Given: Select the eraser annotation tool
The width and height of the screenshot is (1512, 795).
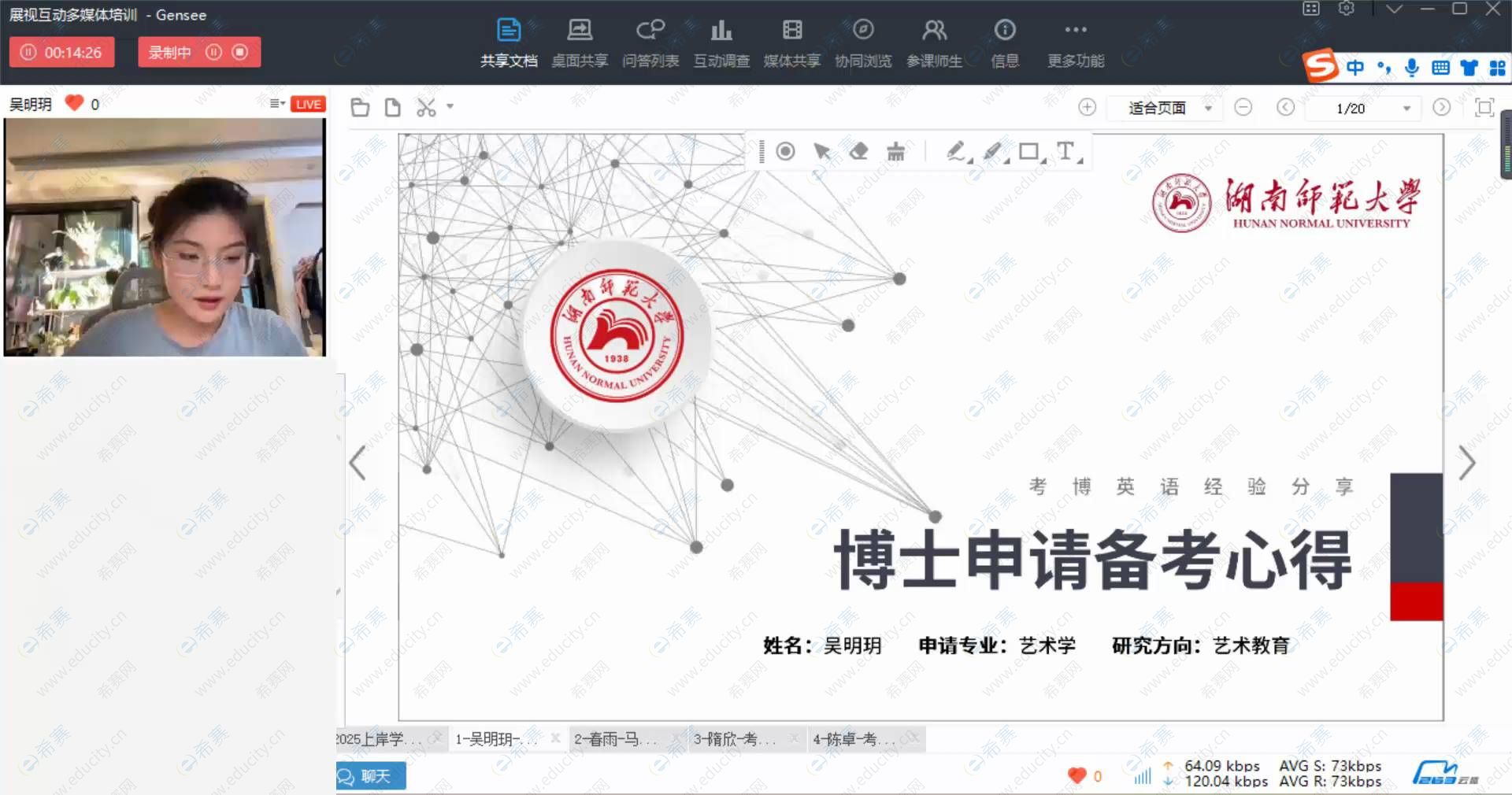Looking at the screenshot, I should pyautogui.click(x=858, y=151).
